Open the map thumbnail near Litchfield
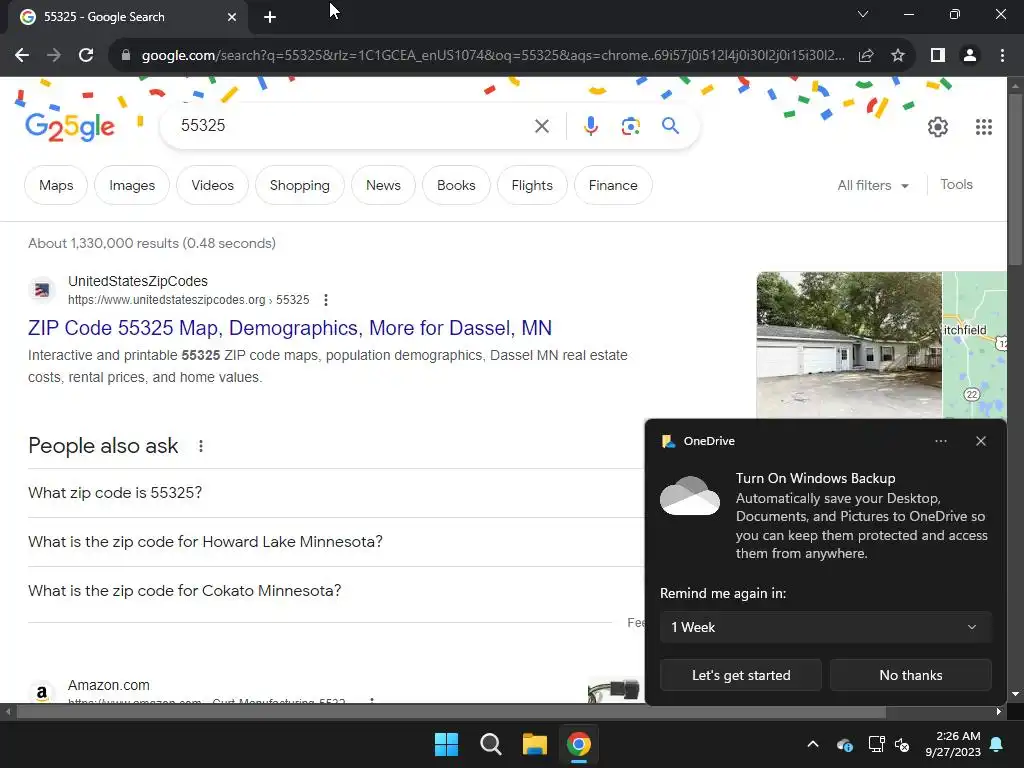 click(974, 345)
